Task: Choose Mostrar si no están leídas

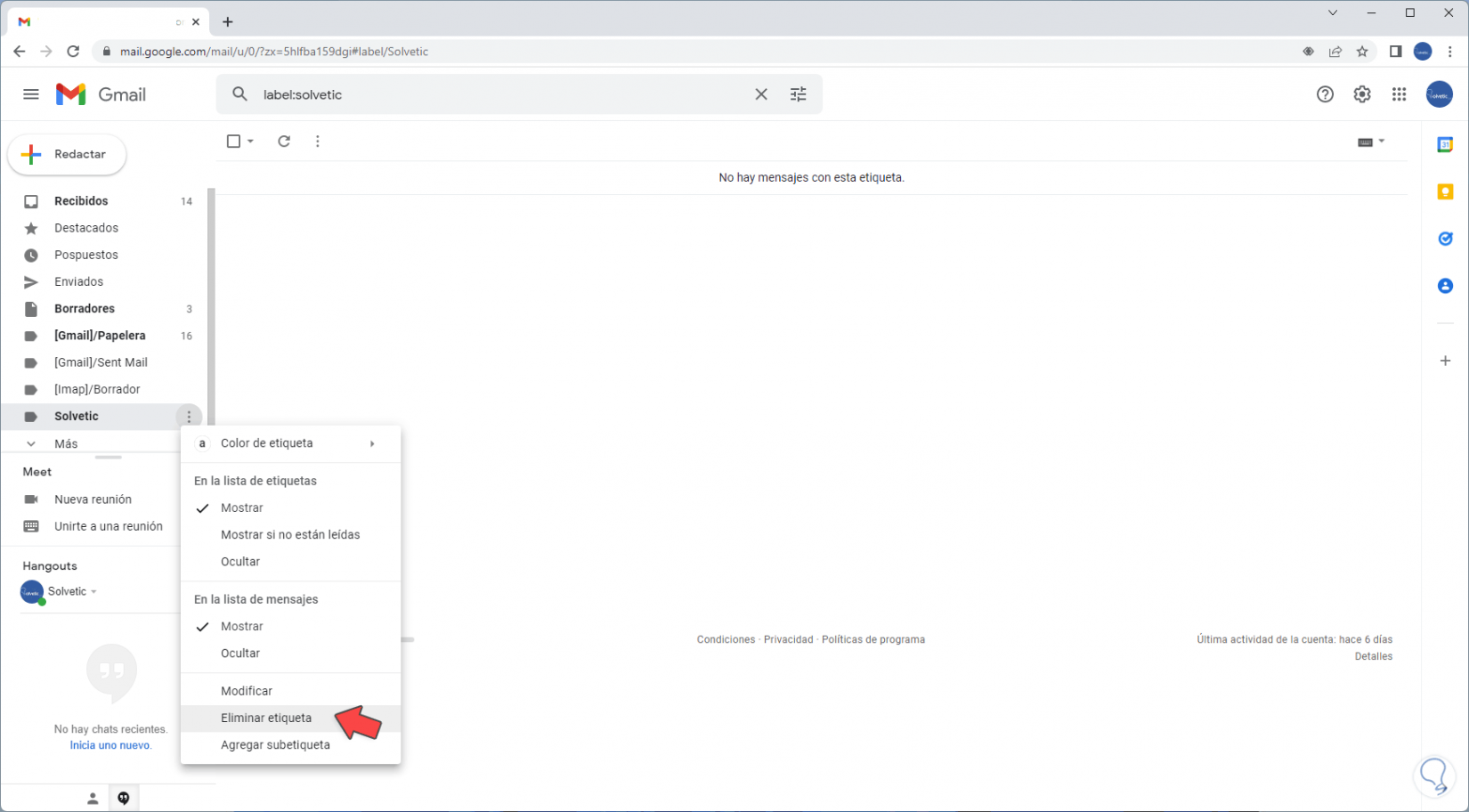Action: [290, 534]
